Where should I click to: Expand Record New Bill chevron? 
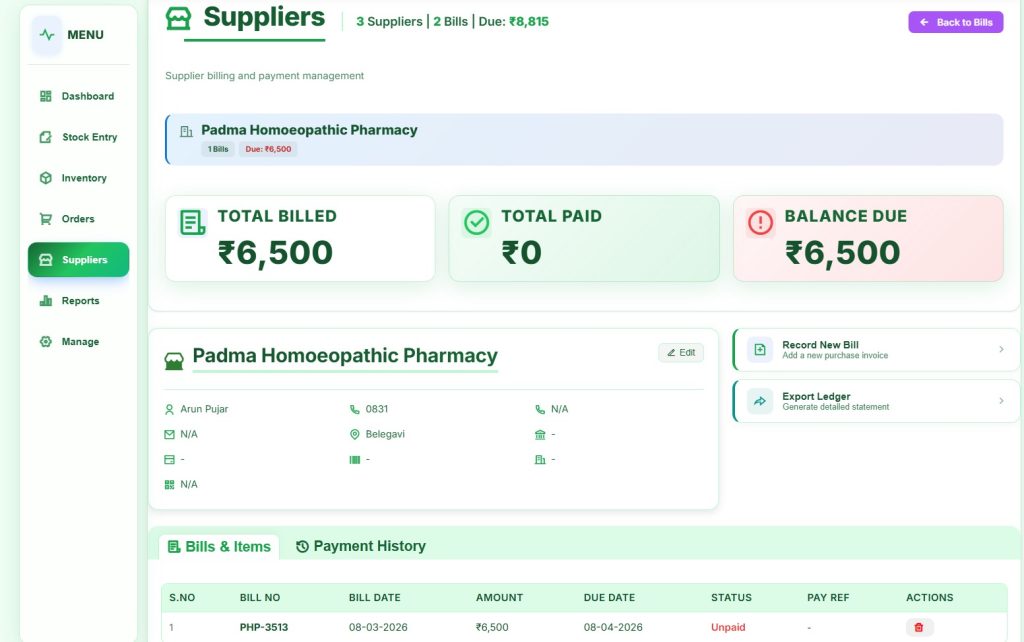pos(1001,349)
